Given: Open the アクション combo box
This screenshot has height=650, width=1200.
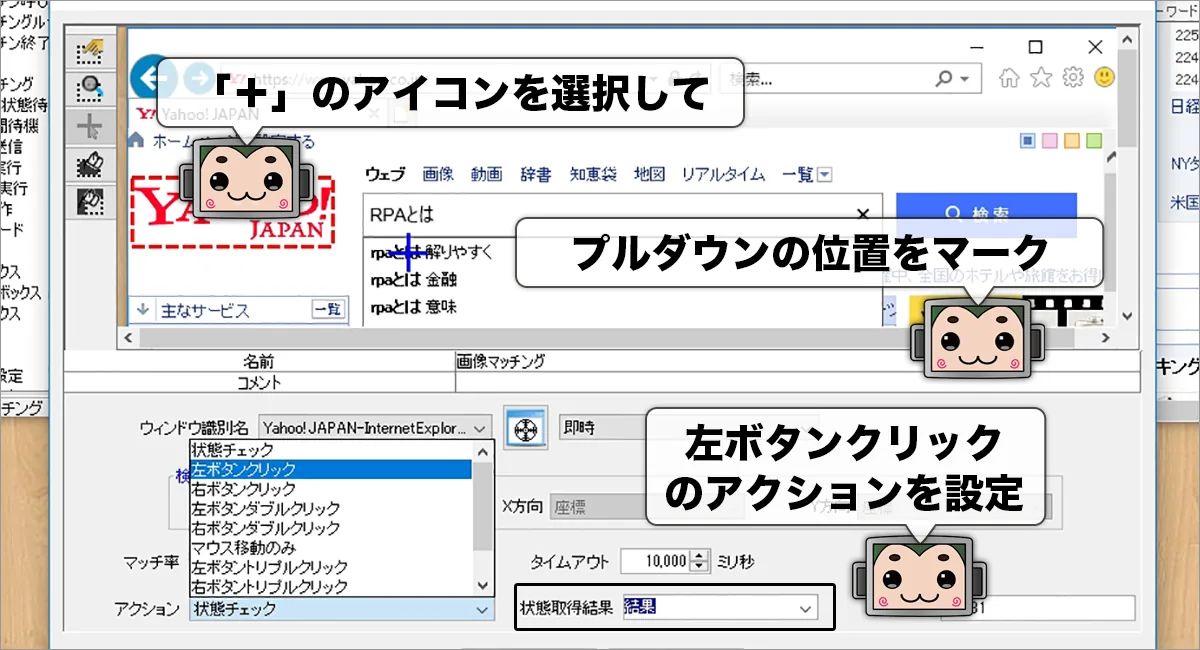Looking at the screenshot, I should tap(341, 608).
